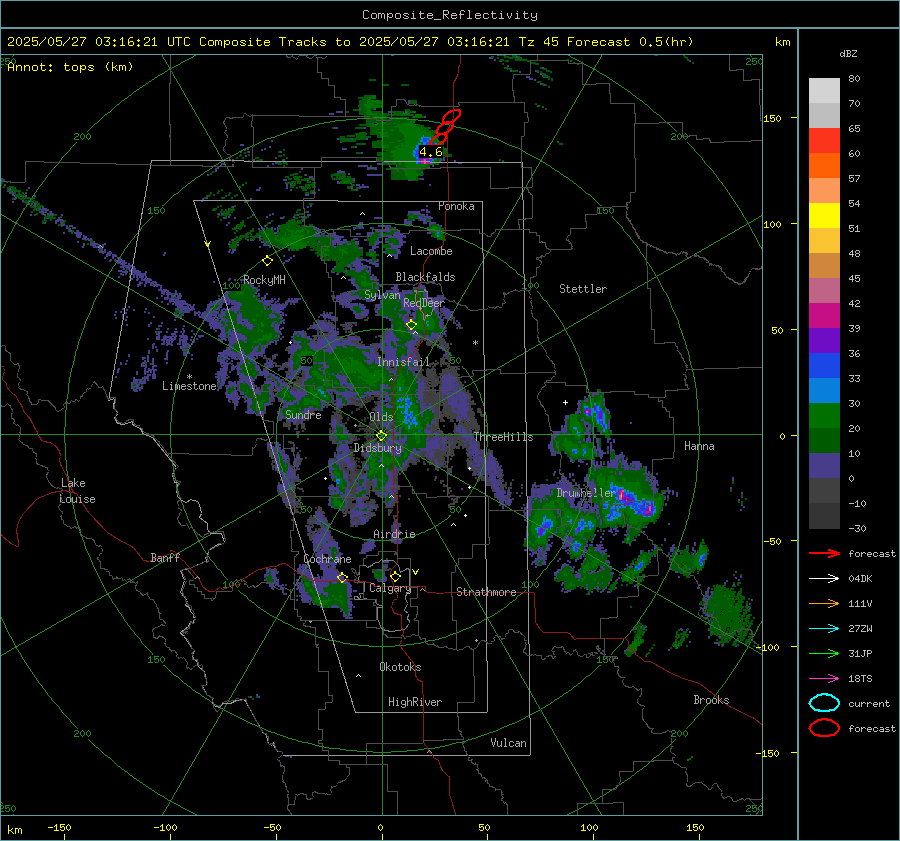
Task: Click the red forecast ellipse legend icon
Action: [x=824, y=728]
